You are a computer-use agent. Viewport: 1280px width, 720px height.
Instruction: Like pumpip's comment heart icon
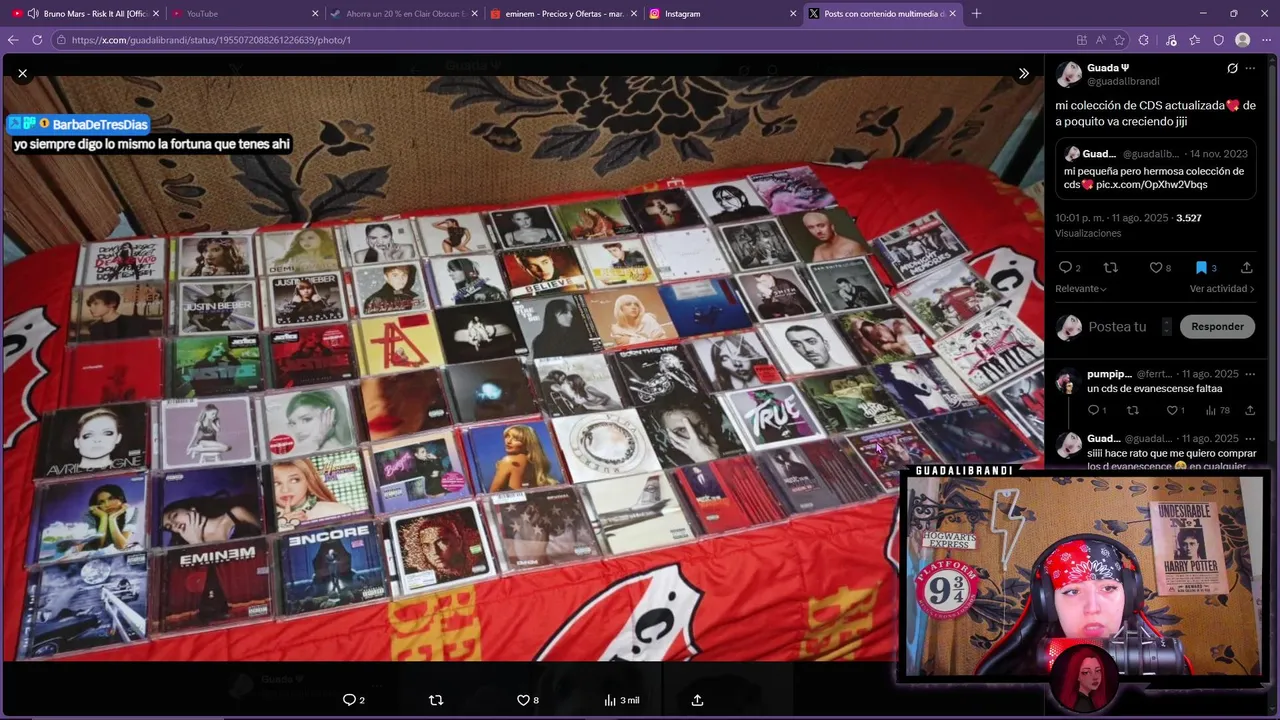(1172, 410)
